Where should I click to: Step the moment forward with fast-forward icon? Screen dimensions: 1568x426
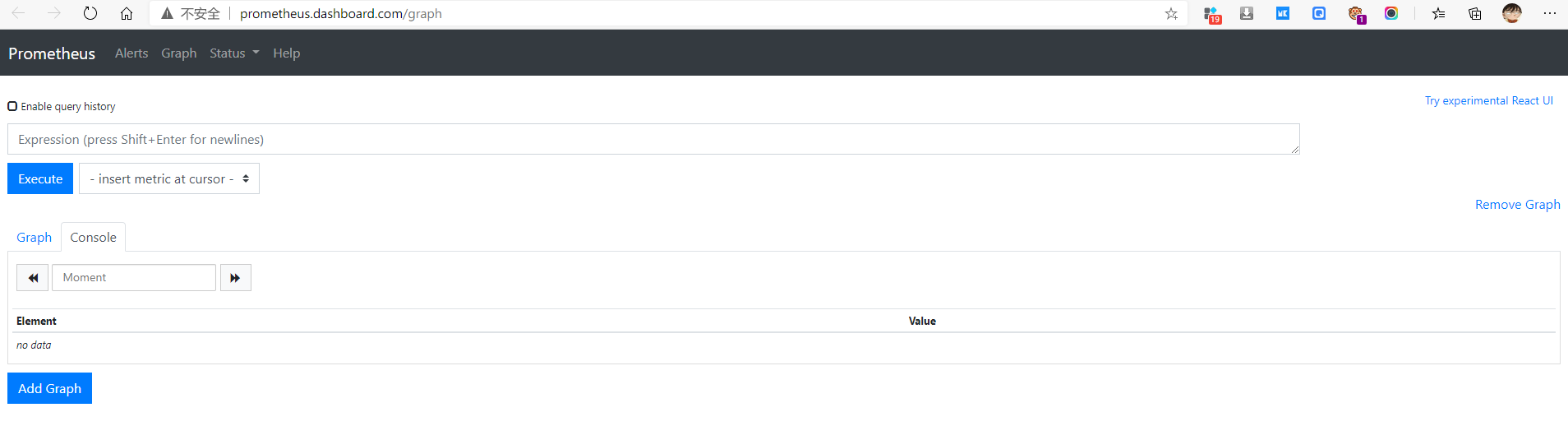(235, 278)
